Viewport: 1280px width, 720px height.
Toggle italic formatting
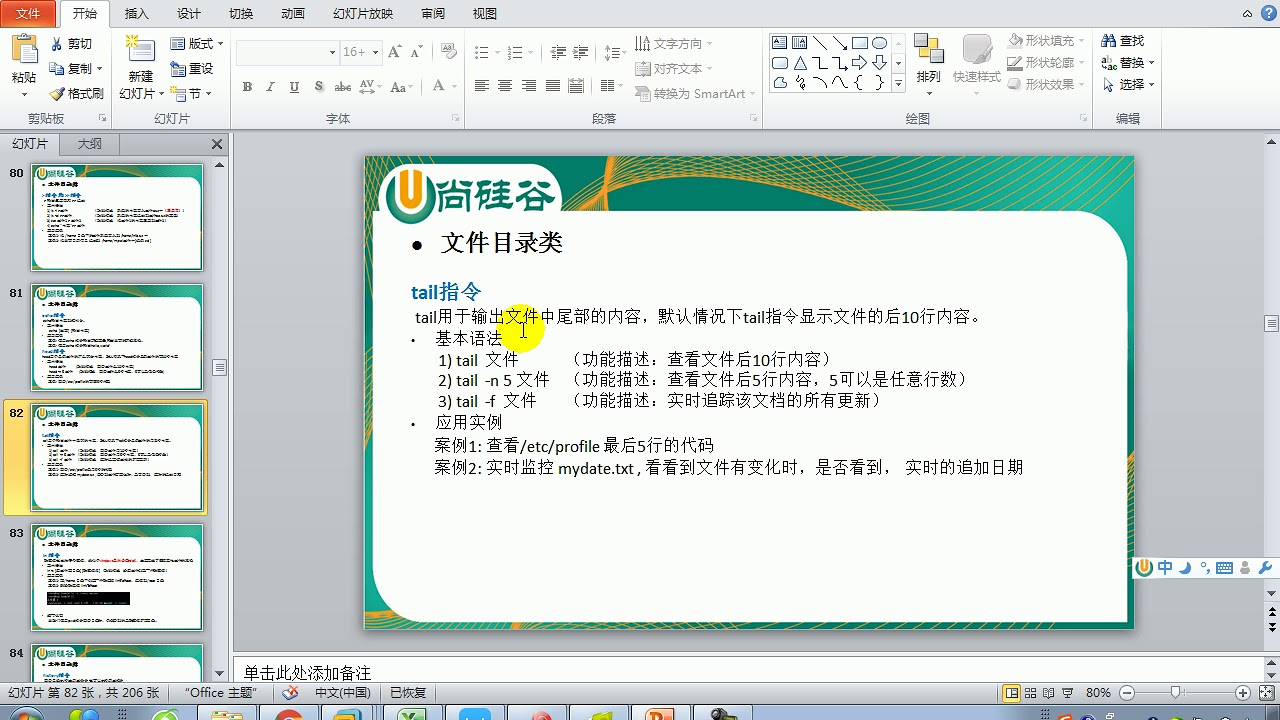coord(270,87)
